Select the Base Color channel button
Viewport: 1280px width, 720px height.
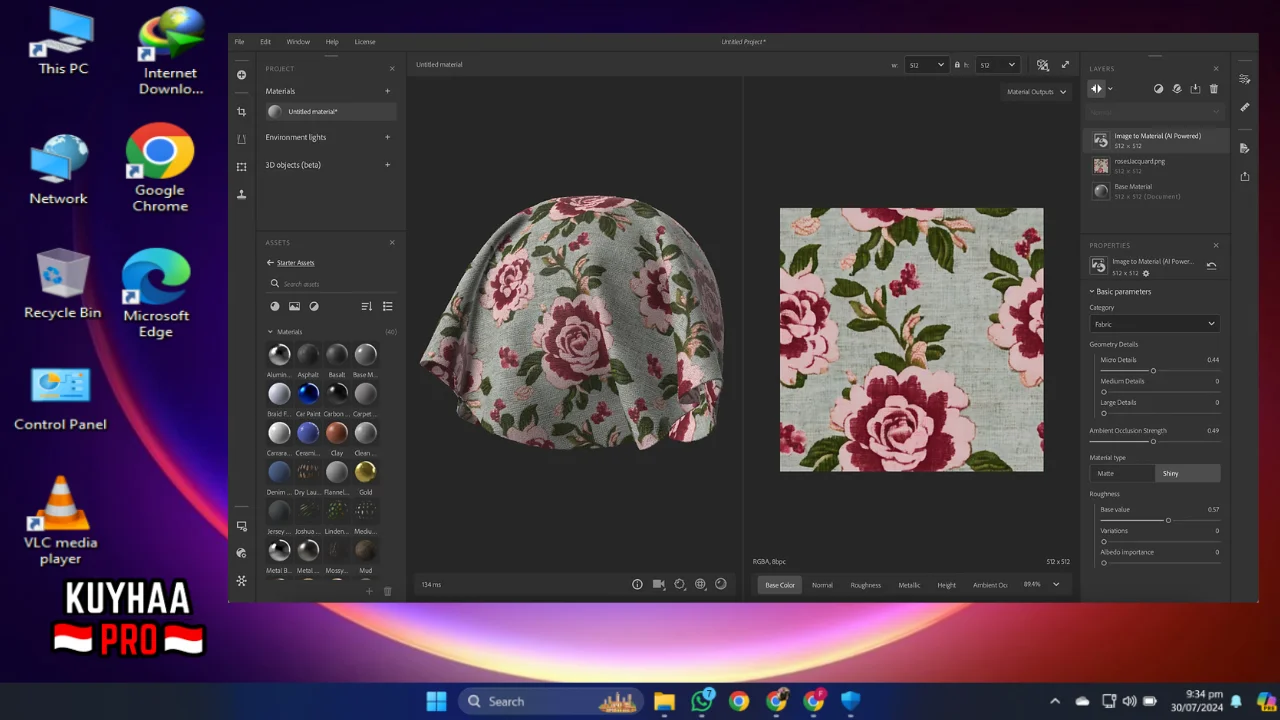click(780, 585)
